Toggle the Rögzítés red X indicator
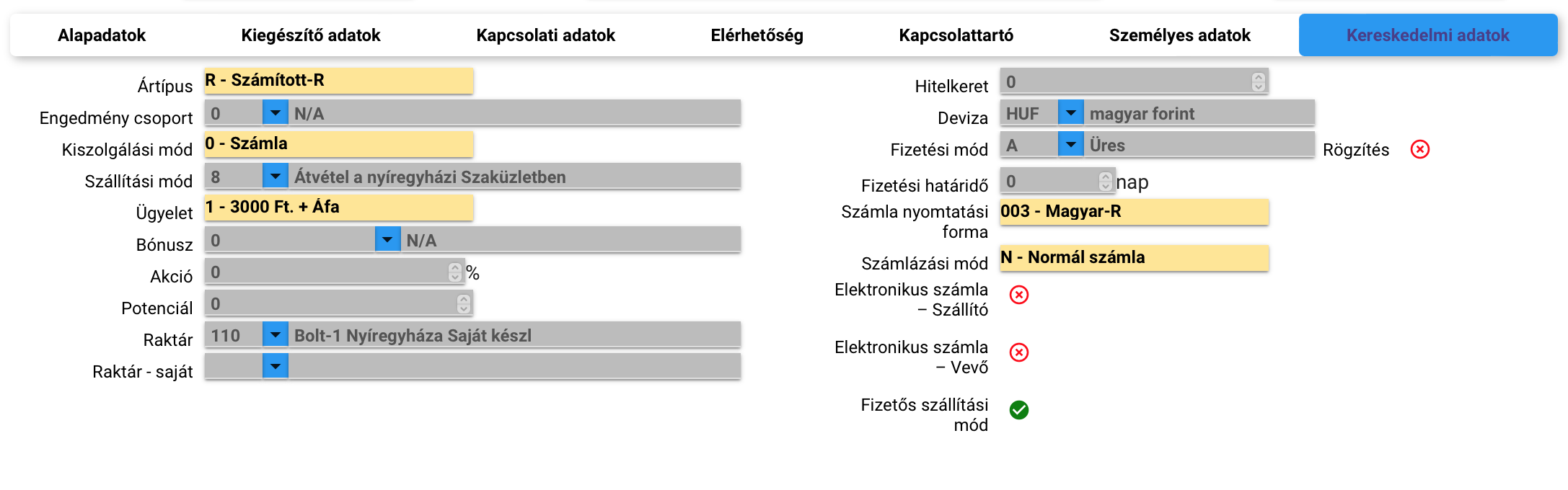Viewport: 1568px width, 490px height. coord(1419,149)
